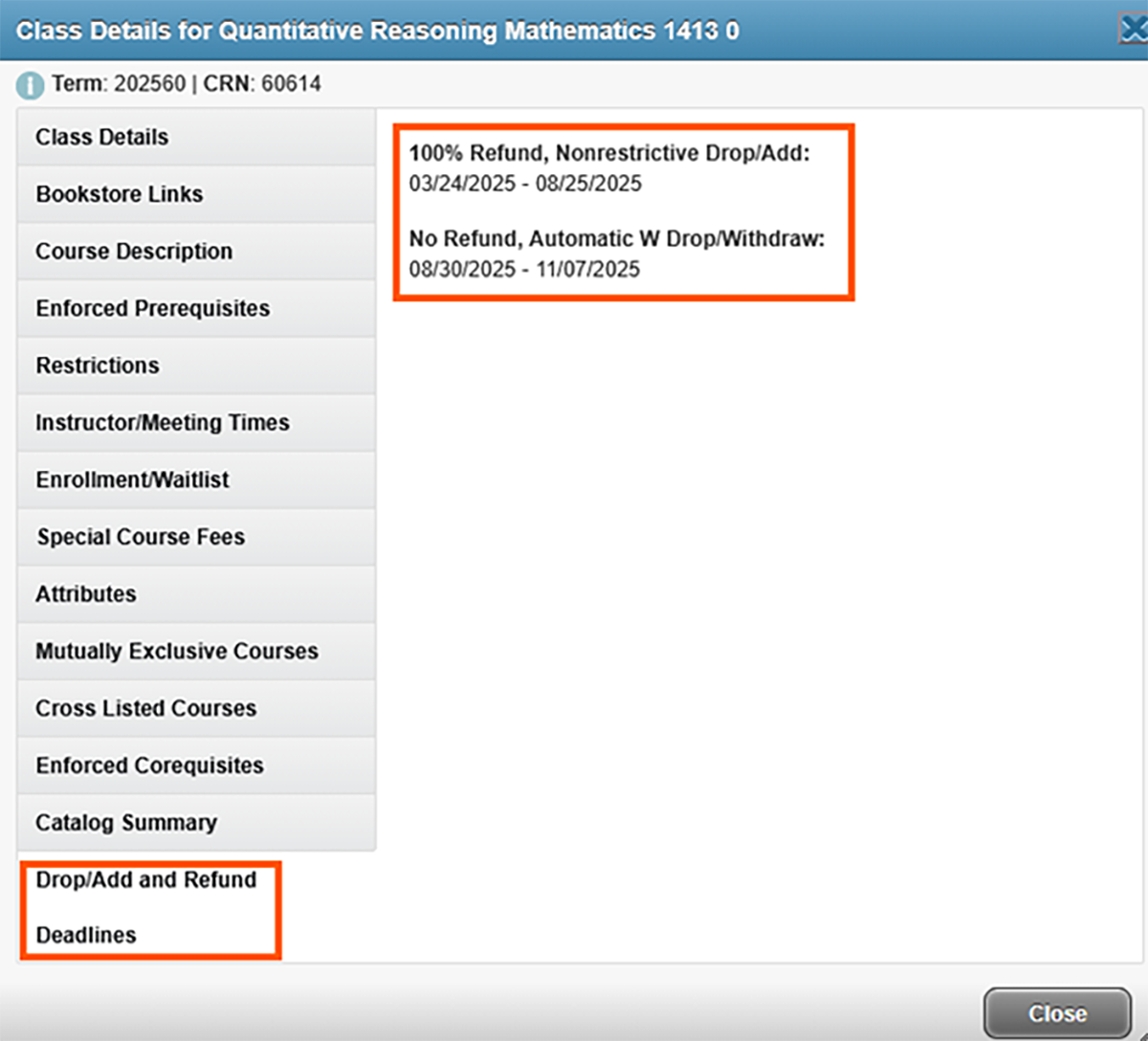View Special Course Fees
This screenshot has width=1148, height=1041.
tap(140, 537)
